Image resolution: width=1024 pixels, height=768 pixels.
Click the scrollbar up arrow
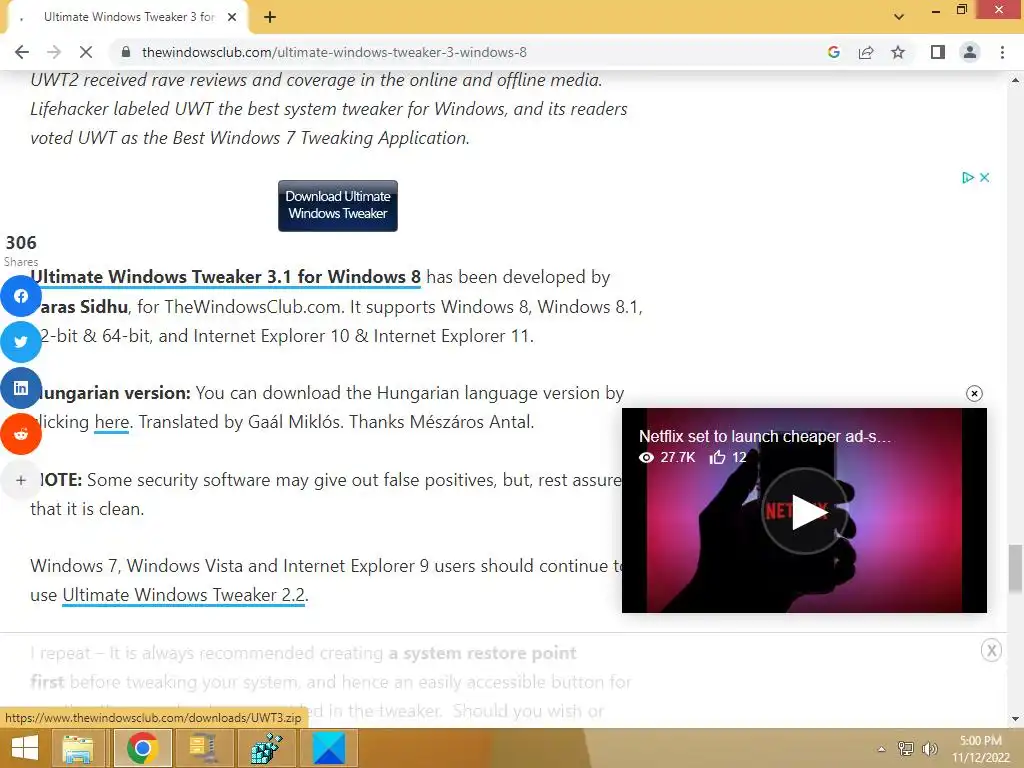click(1015, 80)
